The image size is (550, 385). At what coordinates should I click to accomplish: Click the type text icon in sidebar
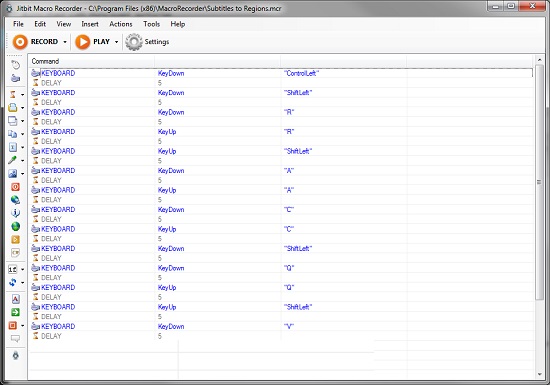click(13, 147)
